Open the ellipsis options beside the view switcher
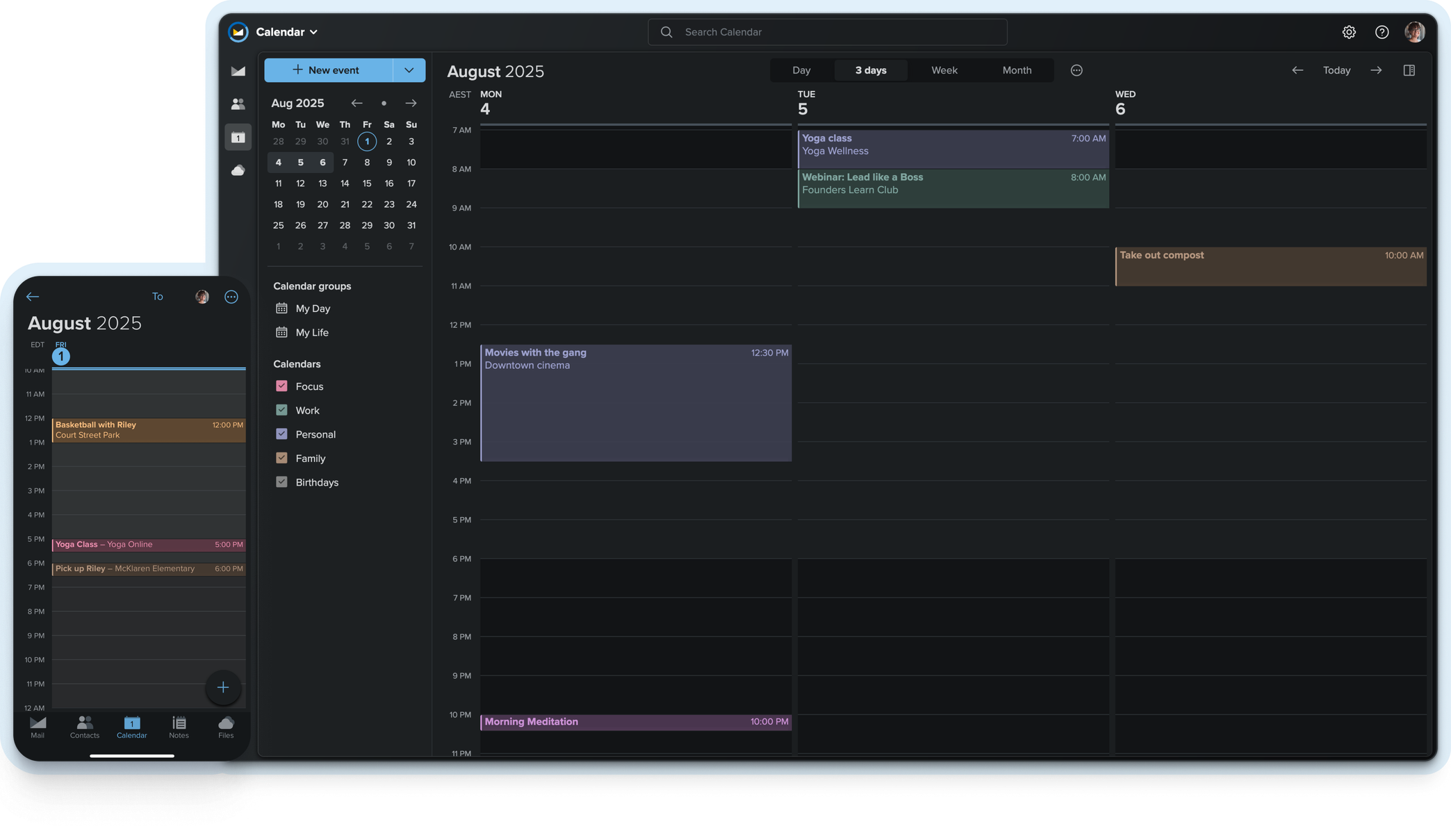The image size is (1451, 840). pyautogui.click(x=1076, y=70)
